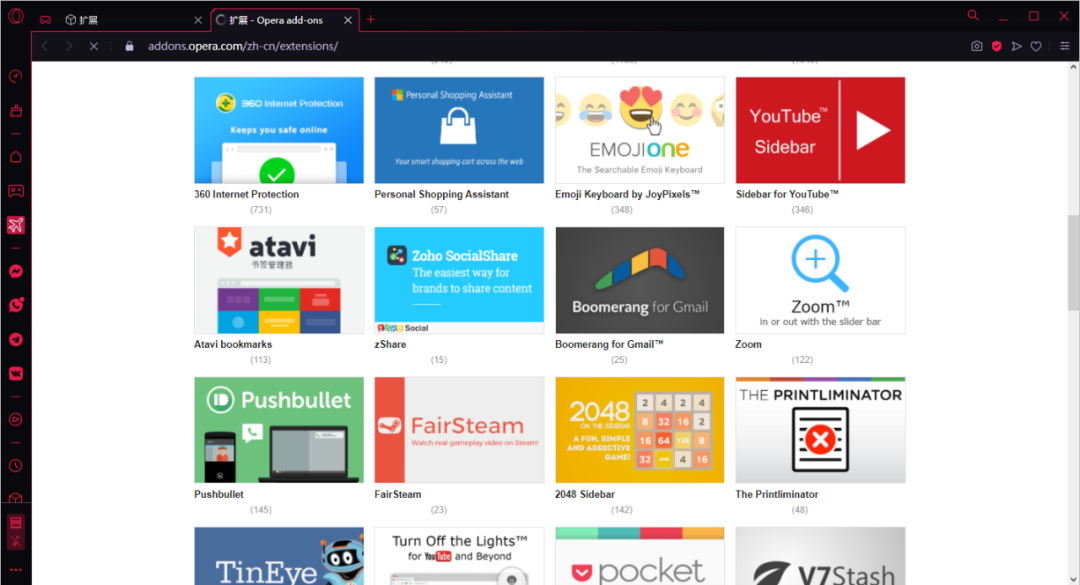Click the V7Stash thumbnail
The image size is (1080, 585).
(x=820, y=556)
